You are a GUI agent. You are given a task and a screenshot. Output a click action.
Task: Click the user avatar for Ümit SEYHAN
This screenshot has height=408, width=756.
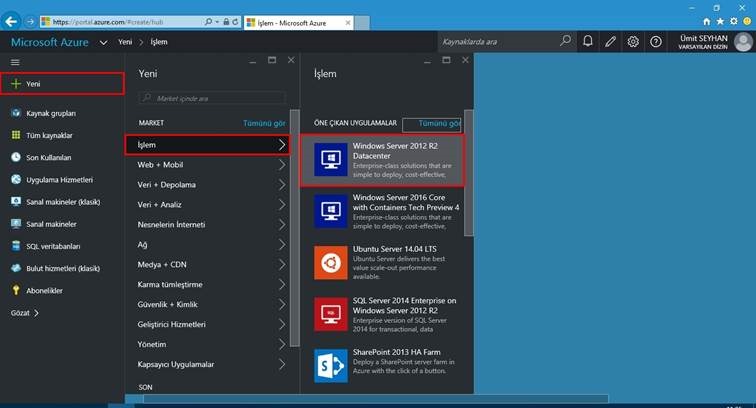[743, 42]
